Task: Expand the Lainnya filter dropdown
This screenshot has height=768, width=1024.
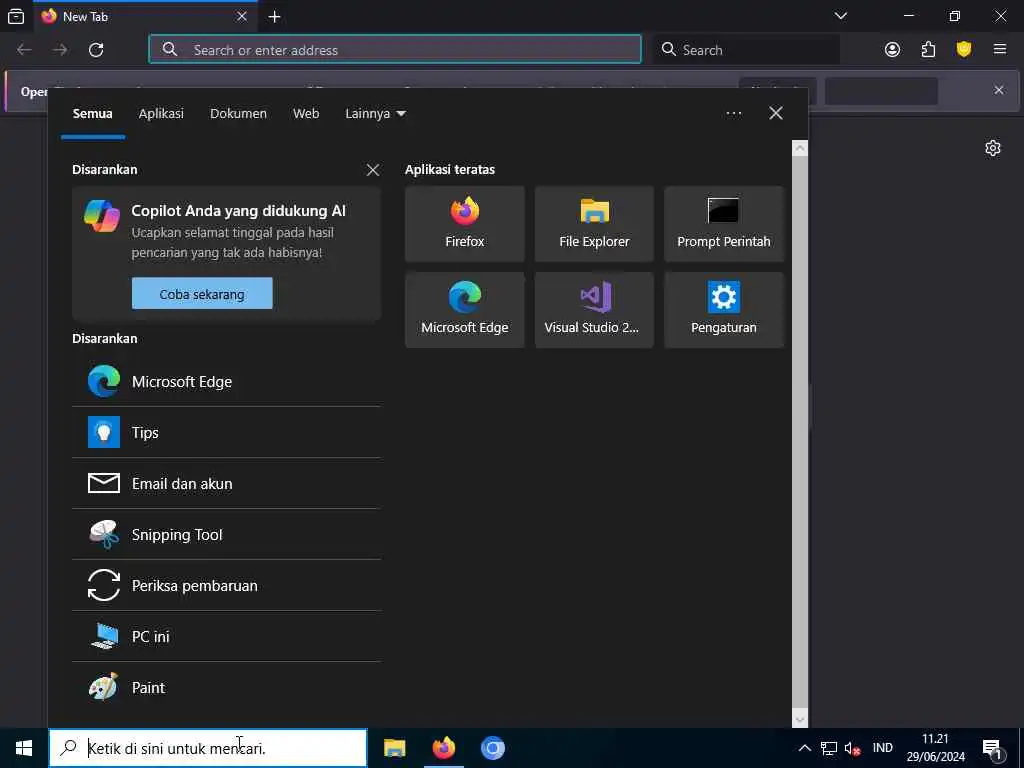Action: click(x=376, y=114)
